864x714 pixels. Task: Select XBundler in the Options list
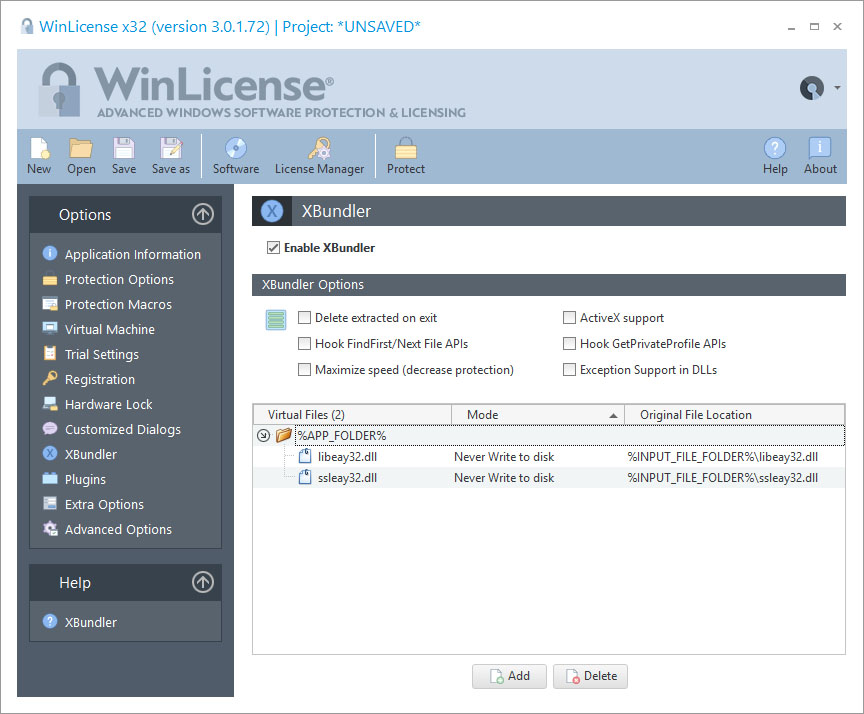click(x=91, y=455)
